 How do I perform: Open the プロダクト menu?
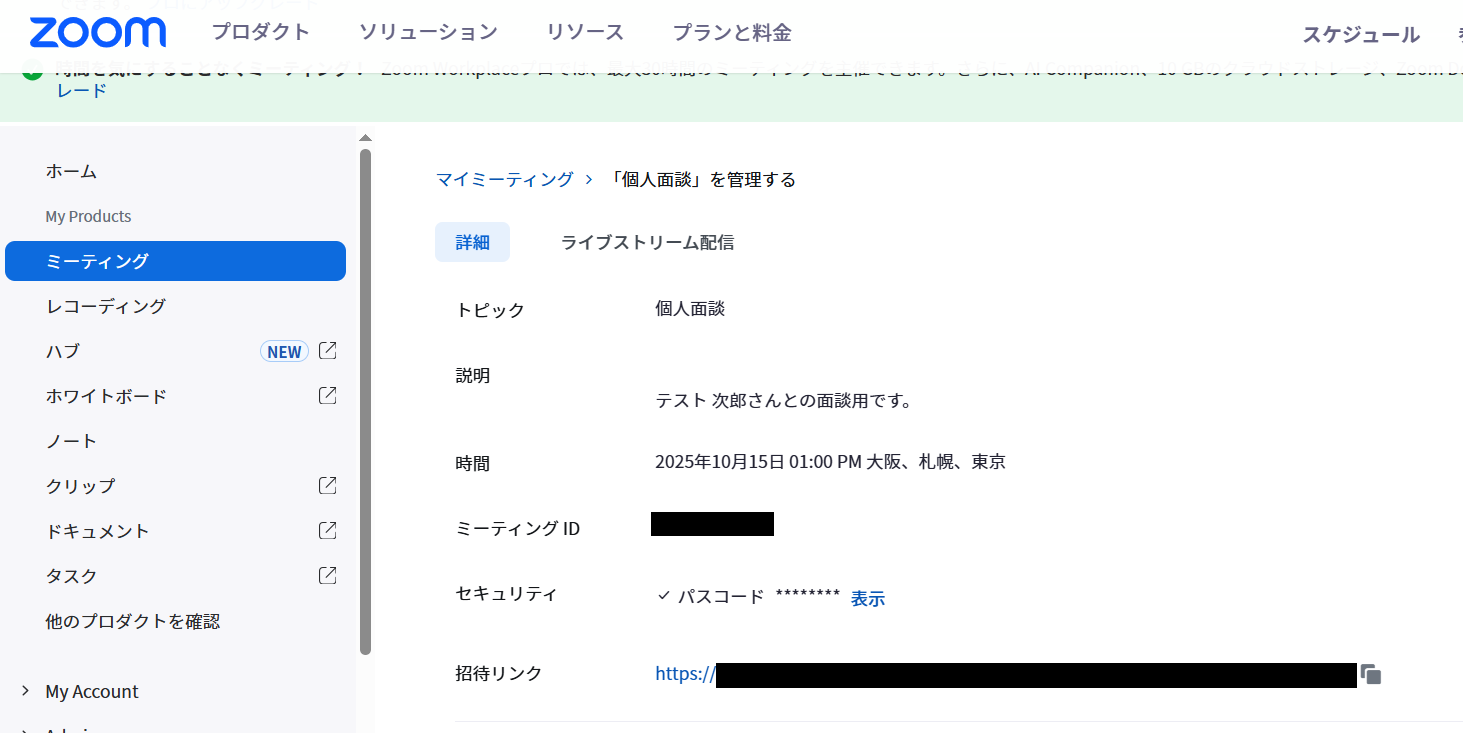click(x=261, y=32)
